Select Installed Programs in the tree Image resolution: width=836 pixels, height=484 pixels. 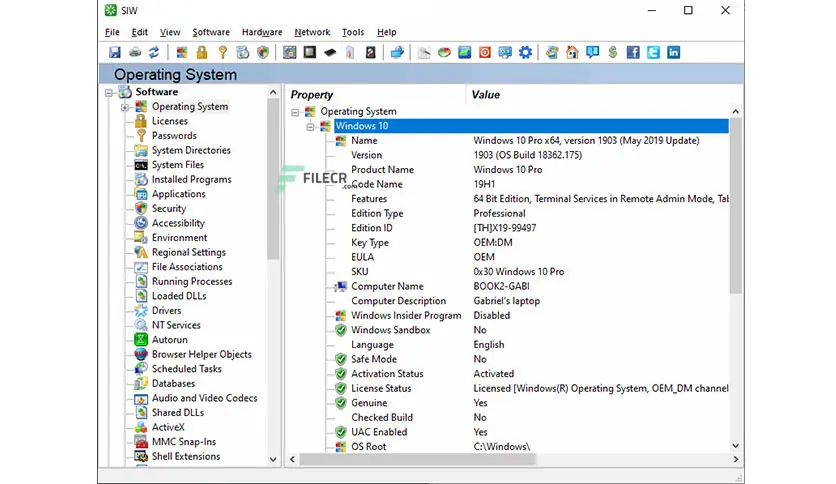coord(191,180)
